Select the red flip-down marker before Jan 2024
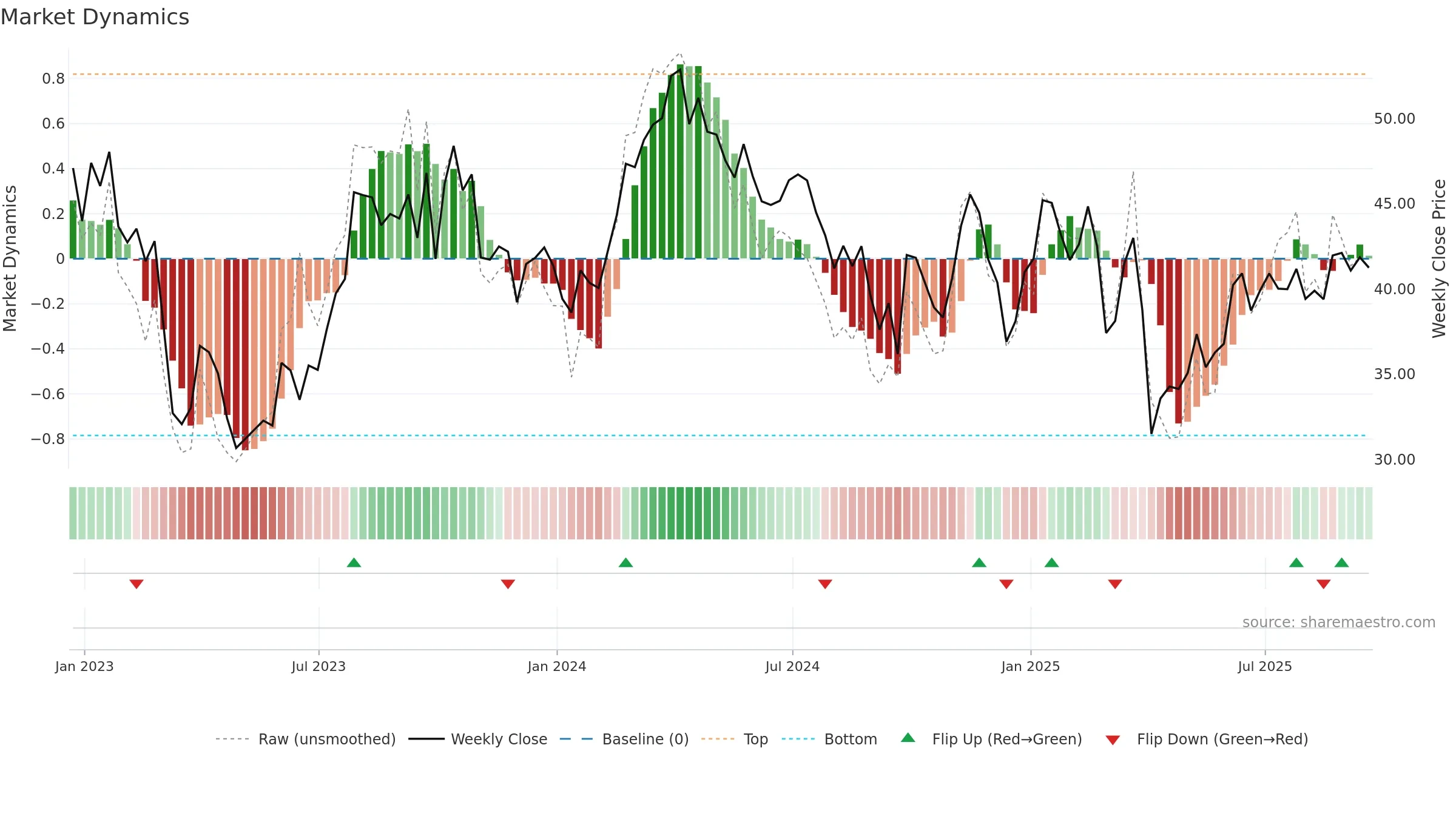The height and width of the screenshot is (819, 1456). 508,584
